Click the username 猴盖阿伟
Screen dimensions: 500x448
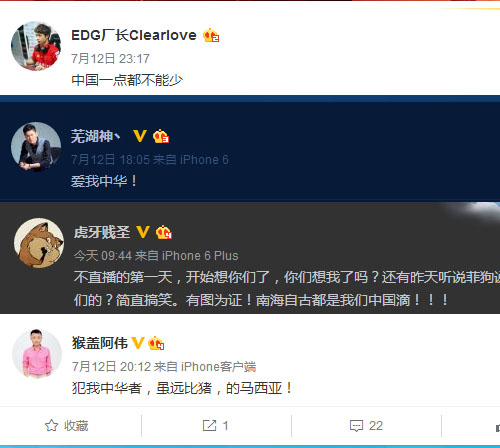(x=100, y=343)
